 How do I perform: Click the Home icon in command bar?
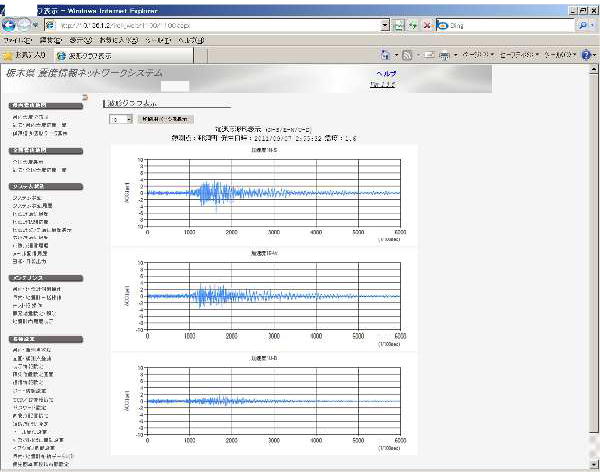point(385,56)
